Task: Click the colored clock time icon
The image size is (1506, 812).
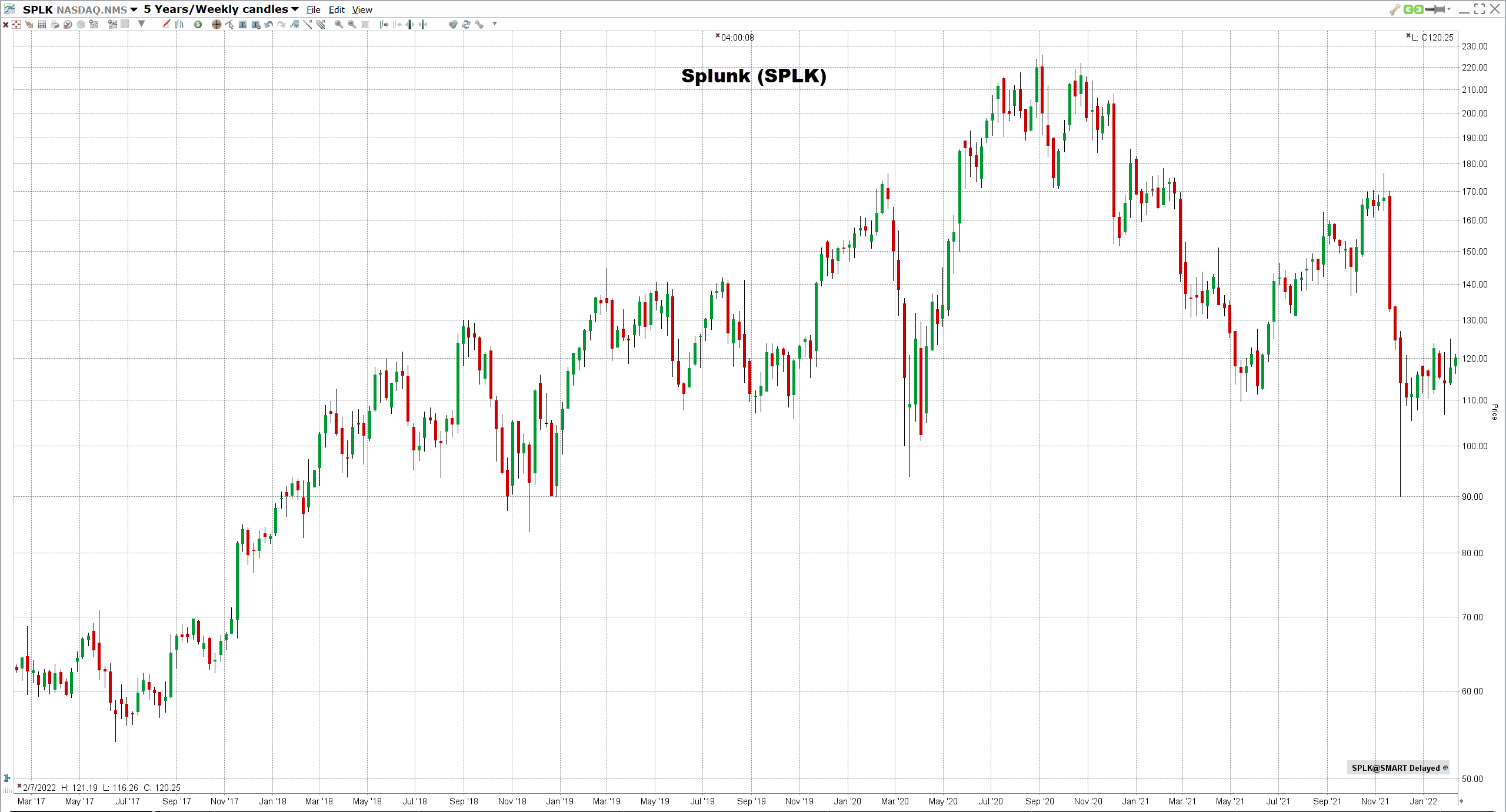Action: tap(68, 24)
